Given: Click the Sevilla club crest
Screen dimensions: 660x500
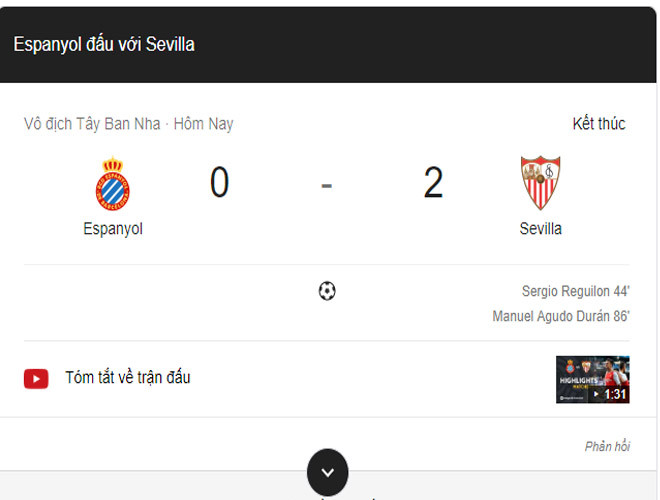Looking at the screenshot, I should 540,182.
